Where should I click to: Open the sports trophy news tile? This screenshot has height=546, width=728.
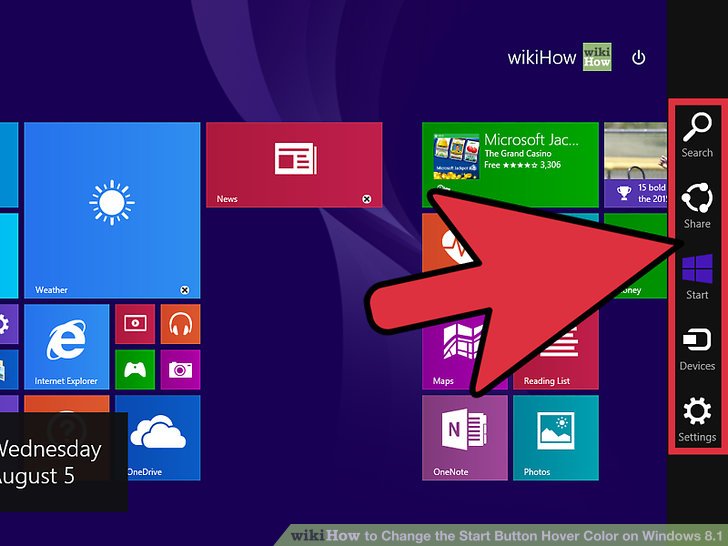click(635, 164)
